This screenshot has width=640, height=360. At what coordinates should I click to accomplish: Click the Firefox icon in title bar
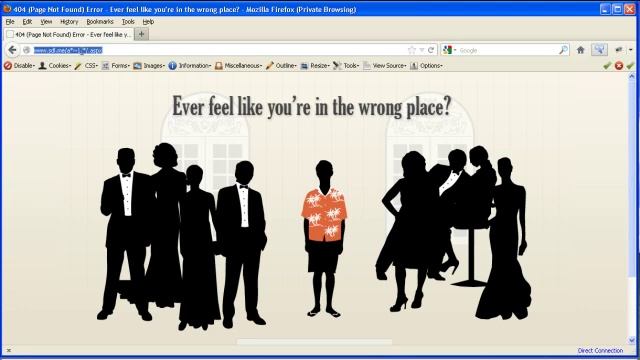coord(7,9)
